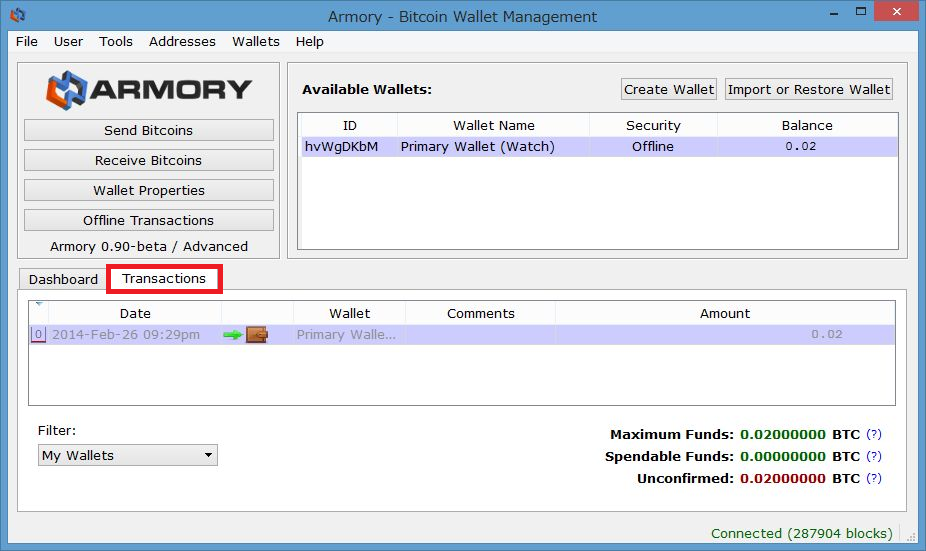Open the Spendable Funds help link
The image size is (926, 551).
point(873,456)
